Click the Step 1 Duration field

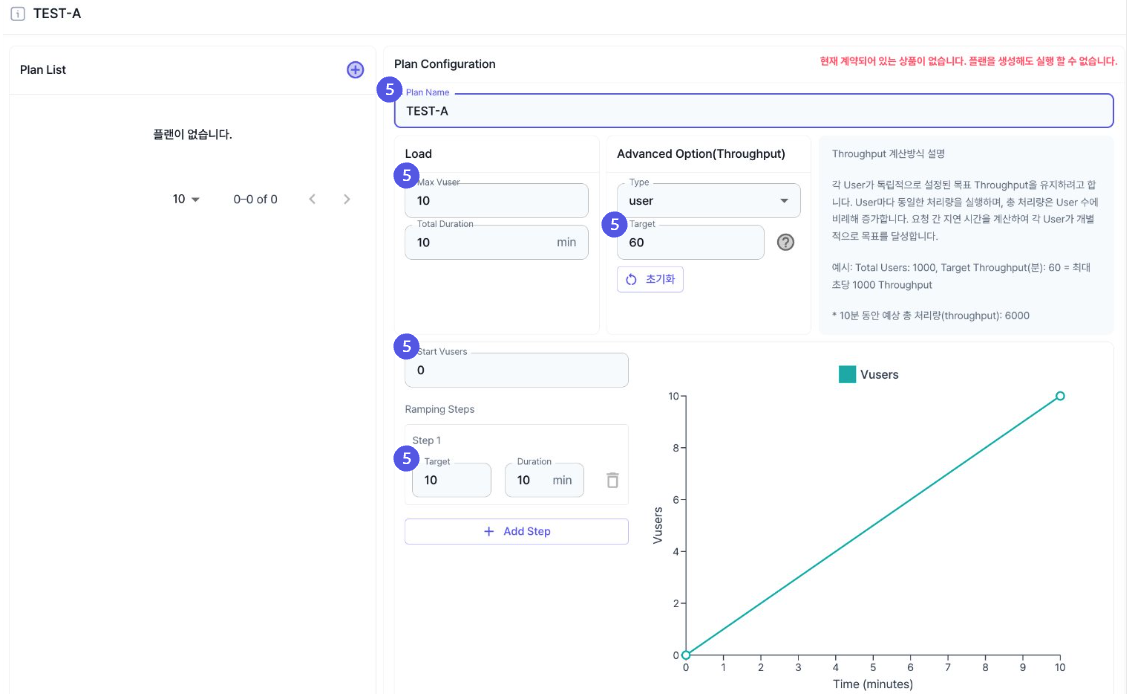(532, 480)
